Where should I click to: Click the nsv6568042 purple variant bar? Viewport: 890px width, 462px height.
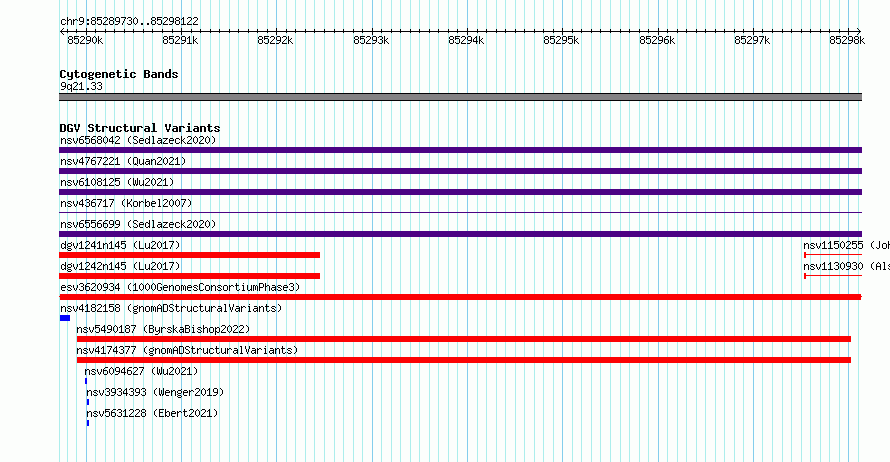[x=460, y=150]
